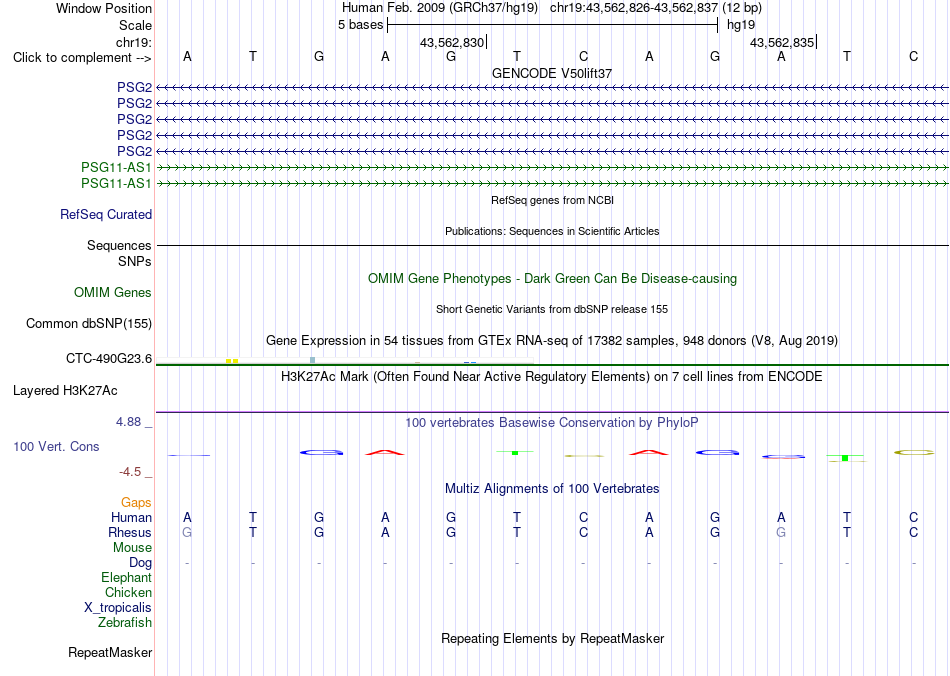Click the chr19: label on the ruler
Image resolution: width=950 pixels, height=676 pixels.
click(134, 42)
